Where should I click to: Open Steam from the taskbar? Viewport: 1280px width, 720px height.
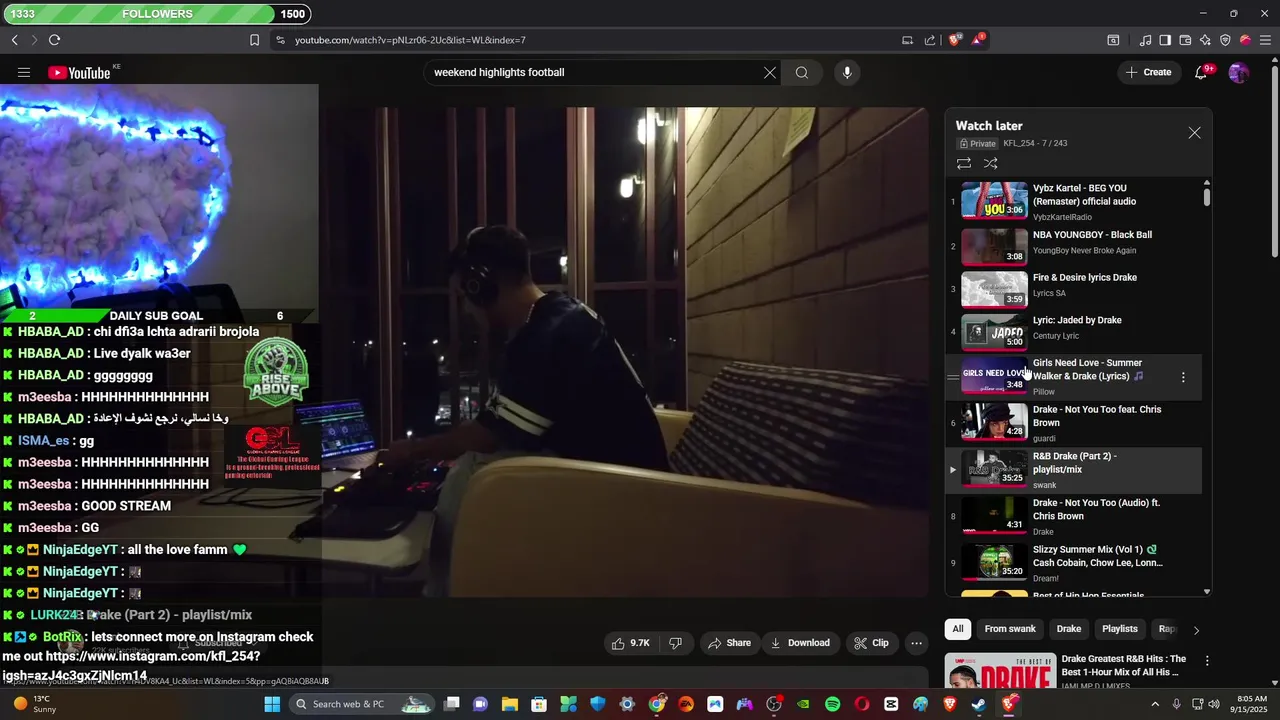979,704
